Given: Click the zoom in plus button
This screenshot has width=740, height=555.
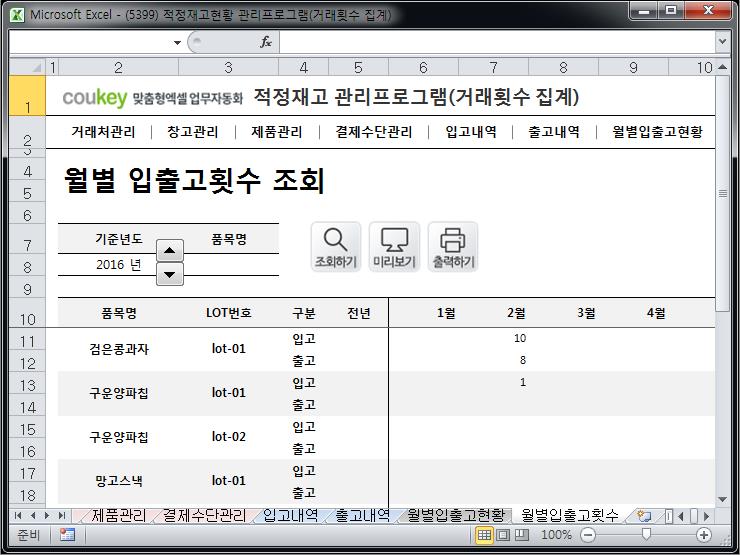Looking at the screenshot, I should point(704,535).
